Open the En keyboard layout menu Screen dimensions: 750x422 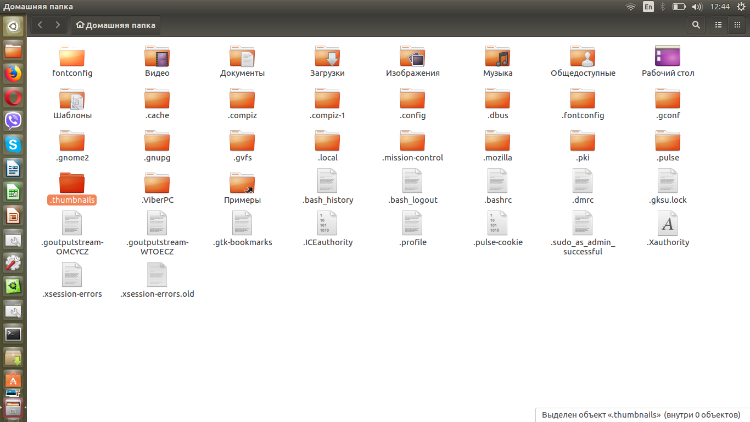(649, 6)
